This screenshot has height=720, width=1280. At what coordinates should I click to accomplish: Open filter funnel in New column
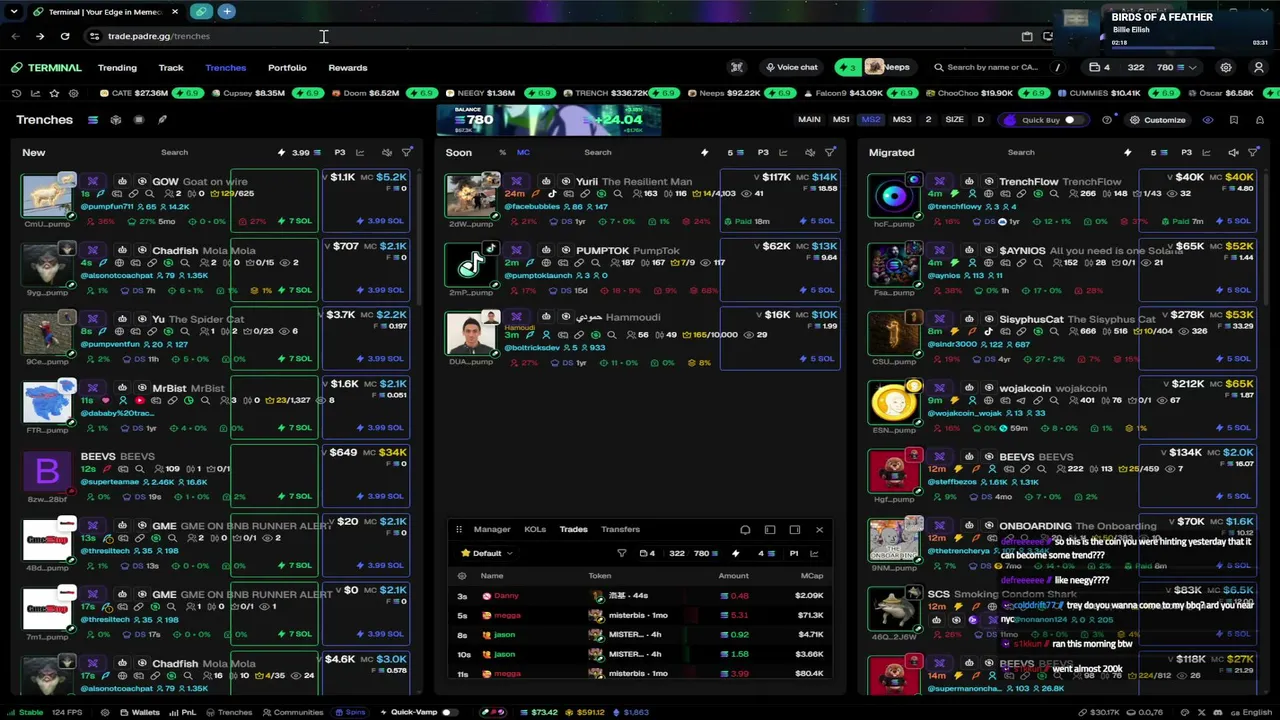(x=407, y=152)
